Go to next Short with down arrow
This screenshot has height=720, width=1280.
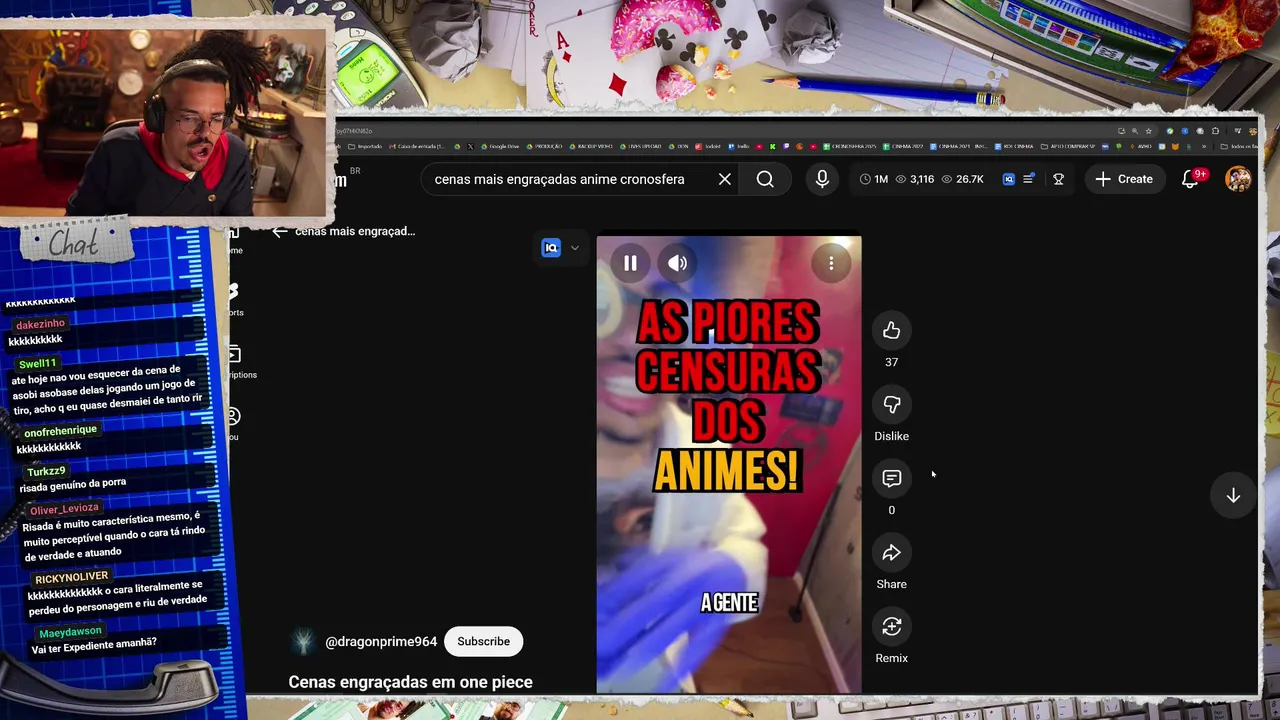click(1233, 496)
